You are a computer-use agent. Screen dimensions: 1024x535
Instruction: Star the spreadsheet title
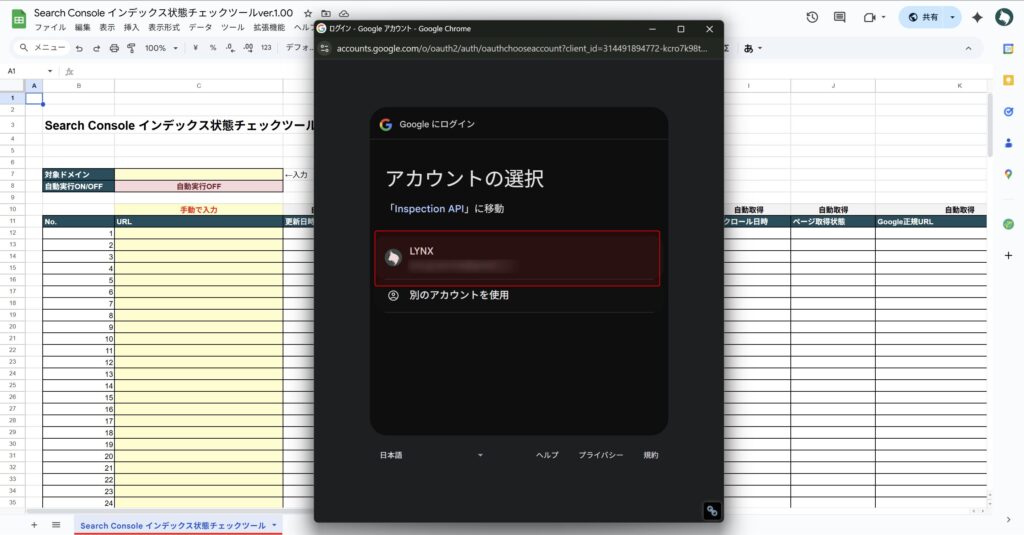click(308, 13)
